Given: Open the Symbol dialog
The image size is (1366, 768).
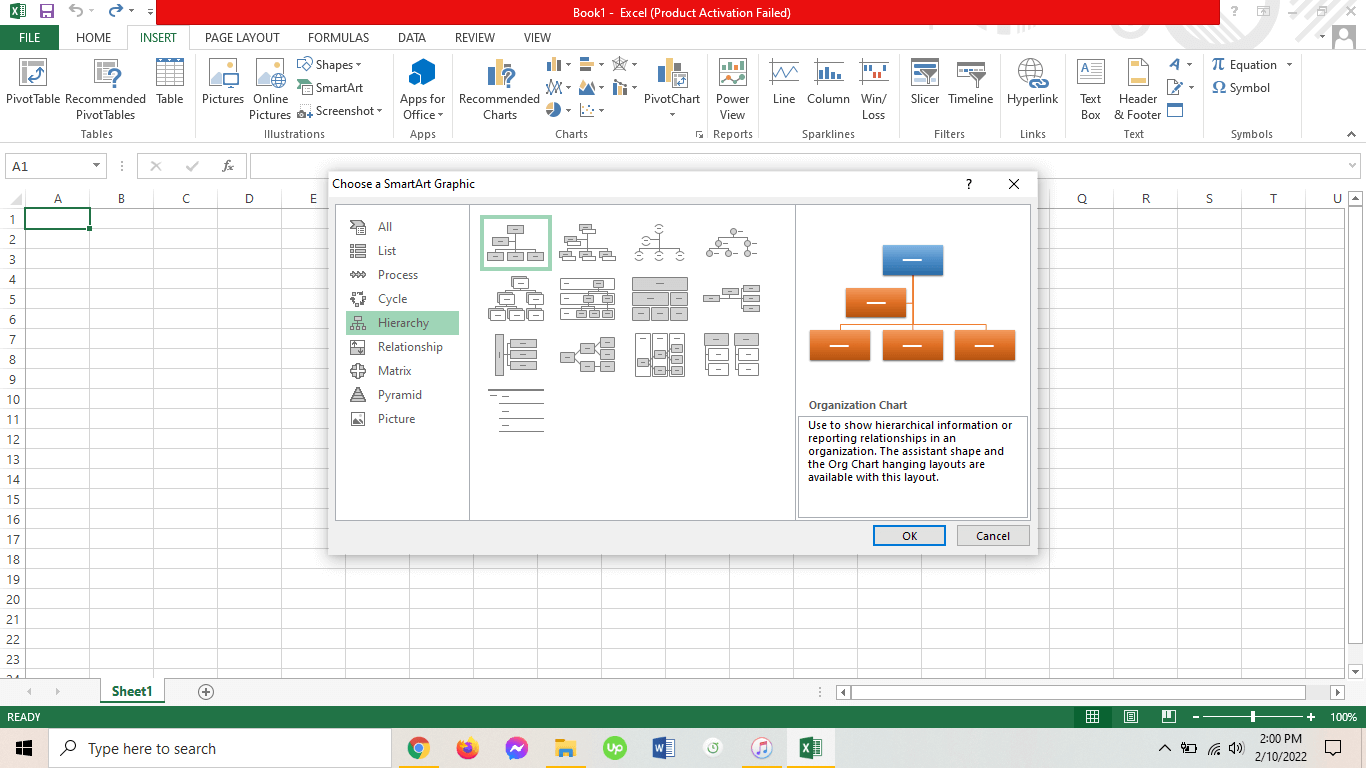Looking at the screenshot, I should pos(1241,88).
